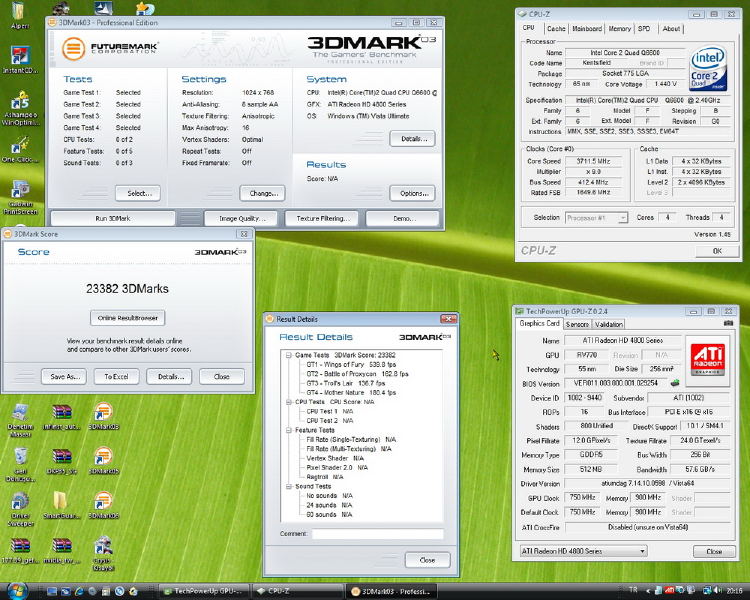The height and width of the screenshot is (600, 750).
Task: Click Details... in the 3DMark Score window
Action: click(x=170, y=377)
